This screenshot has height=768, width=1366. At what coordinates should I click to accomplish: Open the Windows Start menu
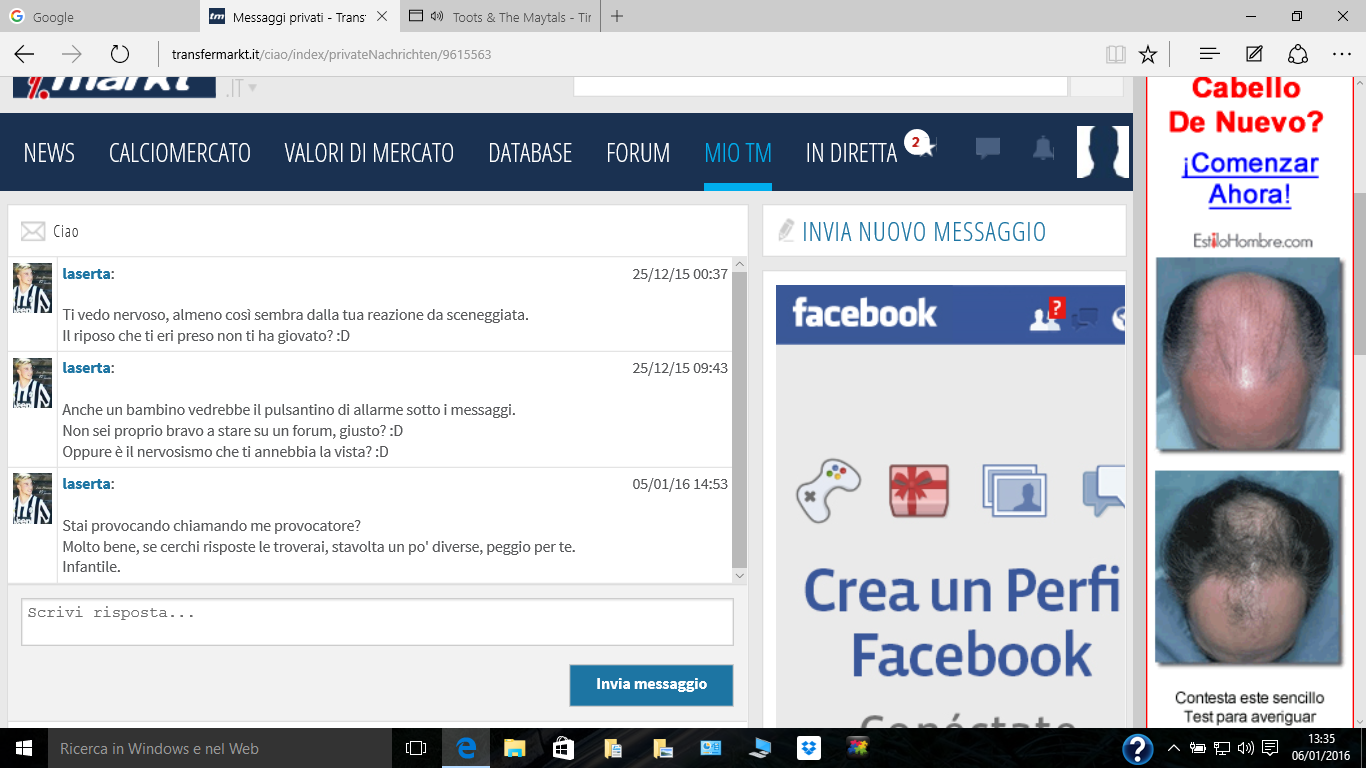tap(23, 748)
